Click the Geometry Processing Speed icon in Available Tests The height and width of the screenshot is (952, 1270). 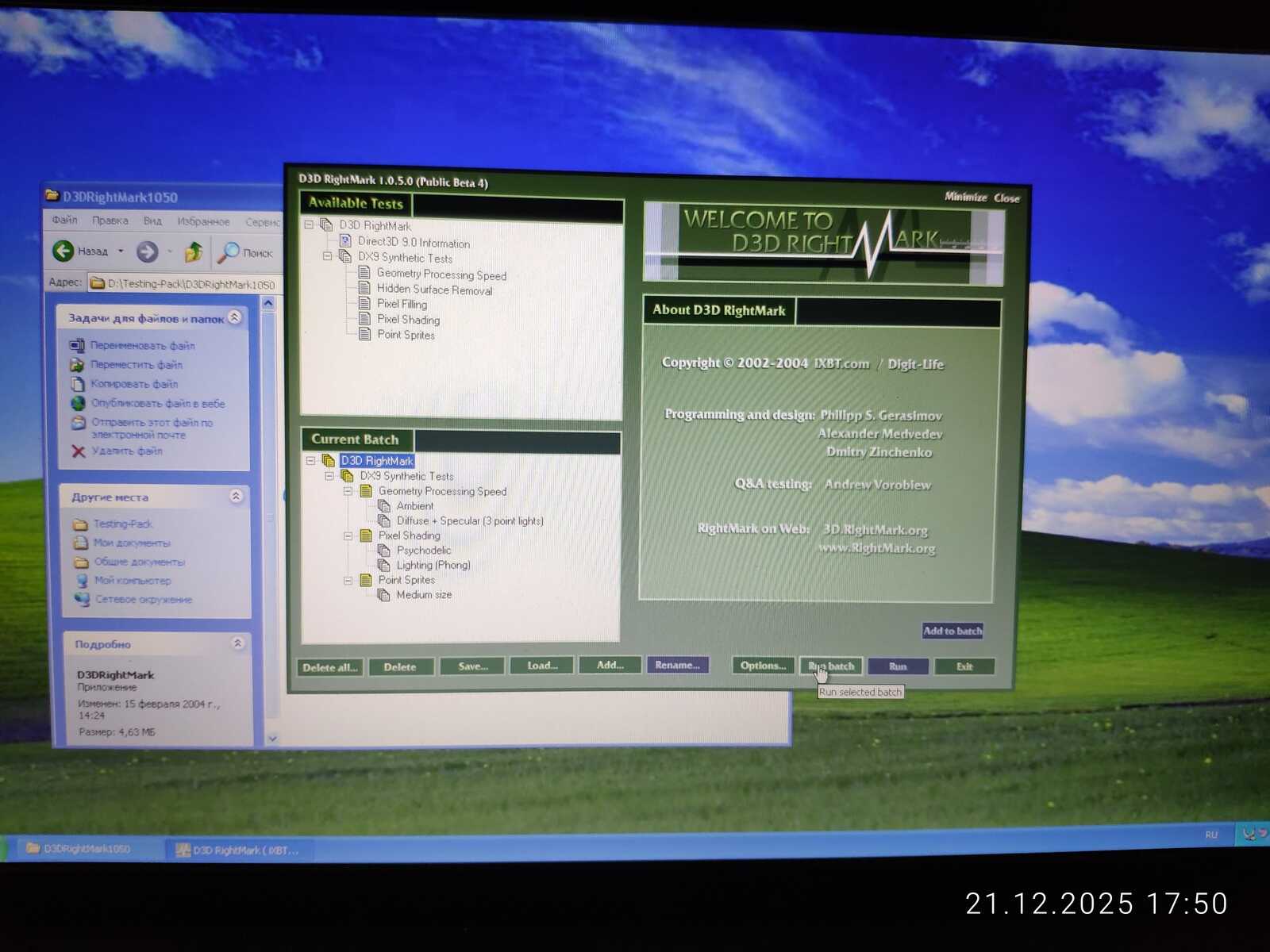point(364,273)
